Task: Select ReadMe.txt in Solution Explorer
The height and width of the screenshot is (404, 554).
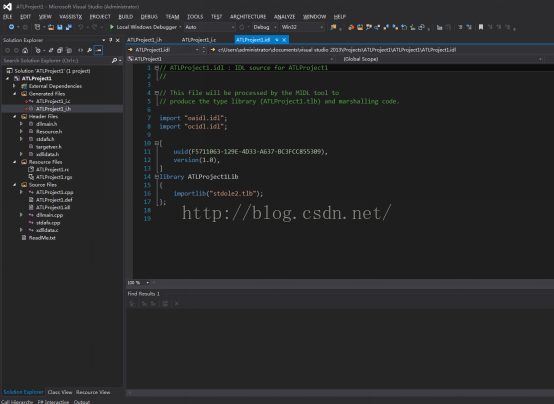Action: point(42,238)
